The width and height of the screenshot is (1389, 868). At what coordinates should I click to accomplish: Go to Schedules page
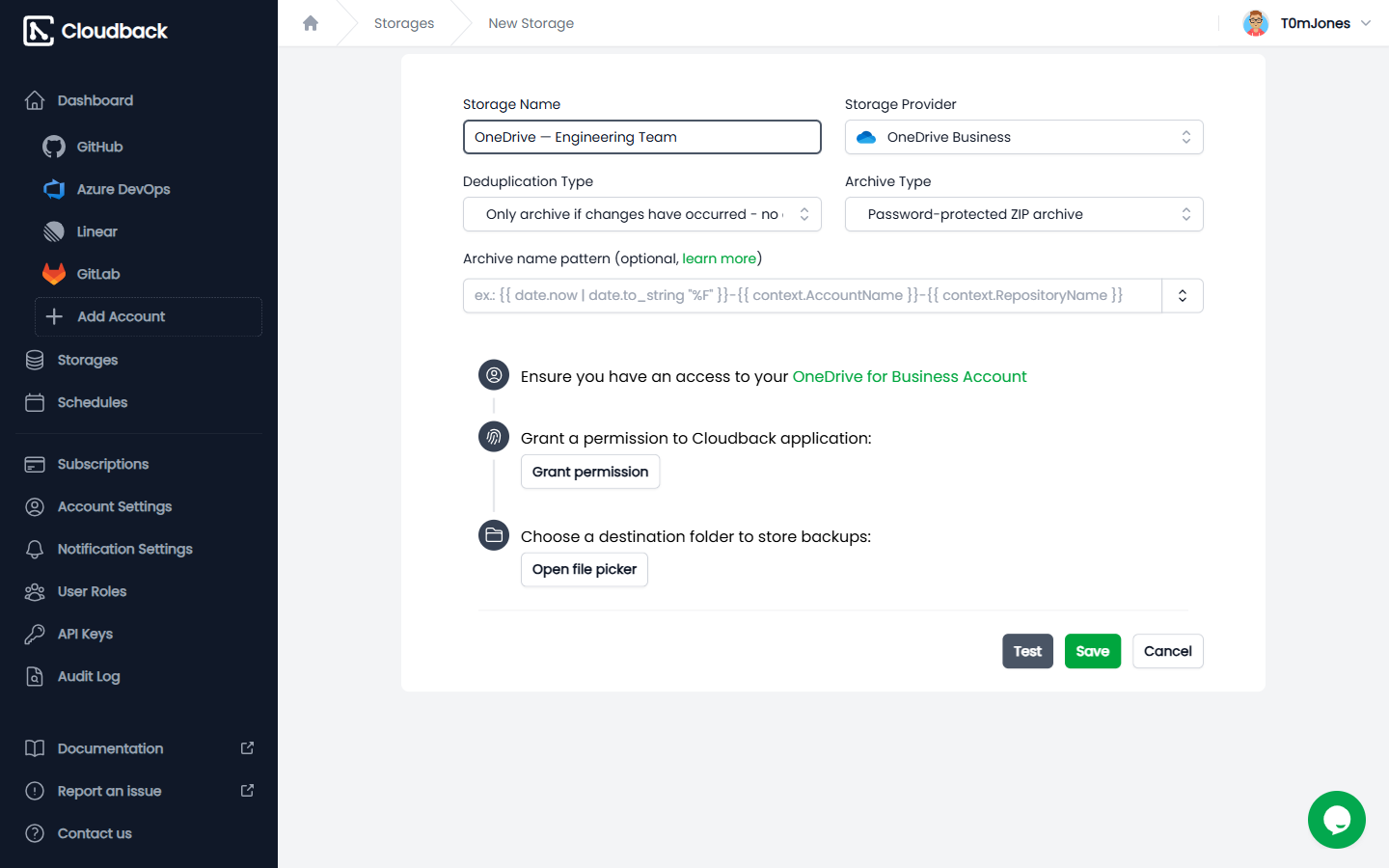tap(92, 402)
